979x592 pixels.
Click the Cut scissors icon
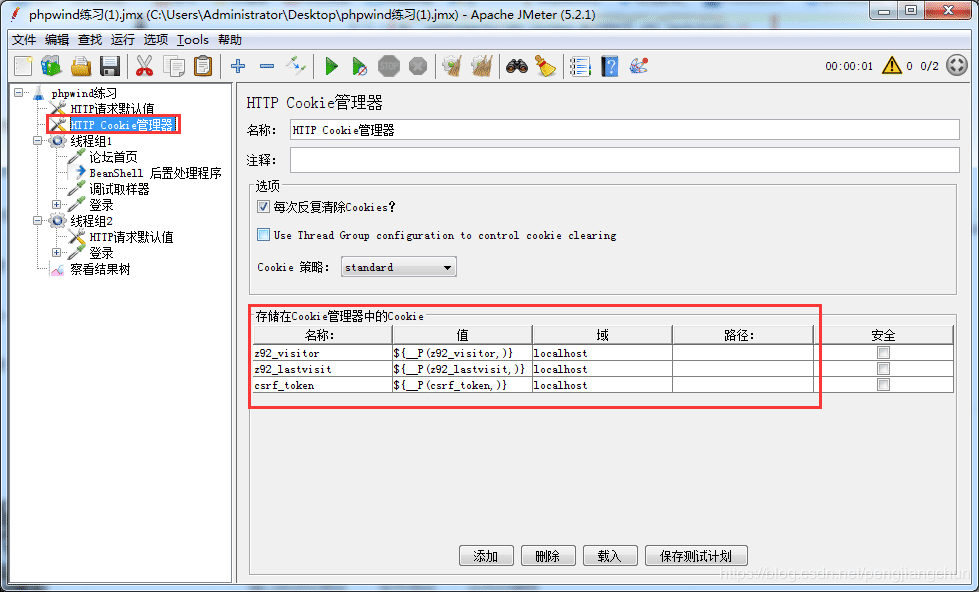pyautogui.click(x=144, y=66)
